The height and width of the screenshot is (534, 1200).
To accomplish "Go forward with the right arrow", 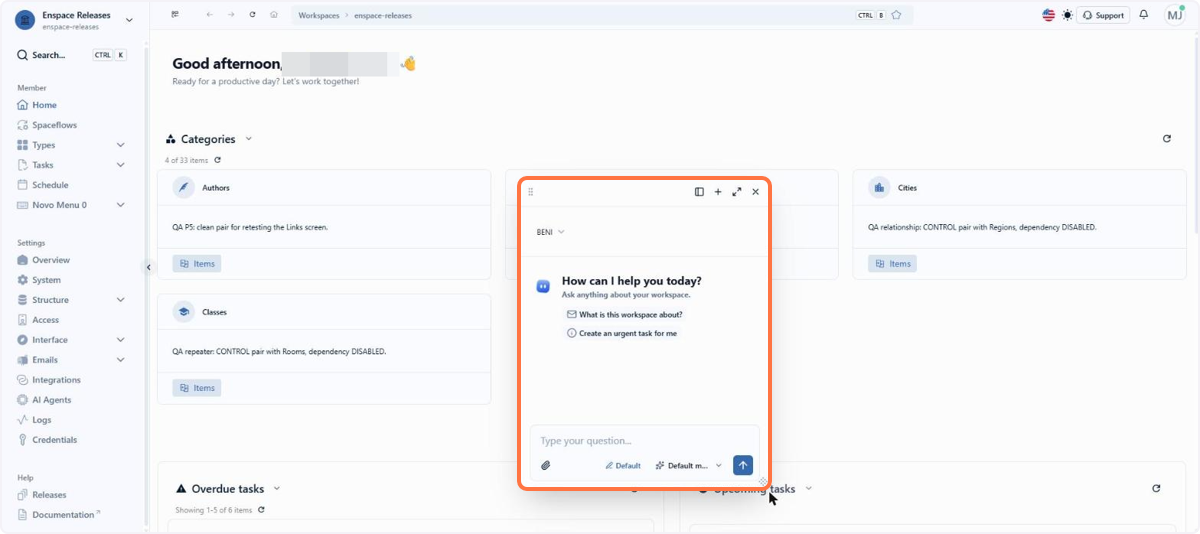I will point(231,15).
